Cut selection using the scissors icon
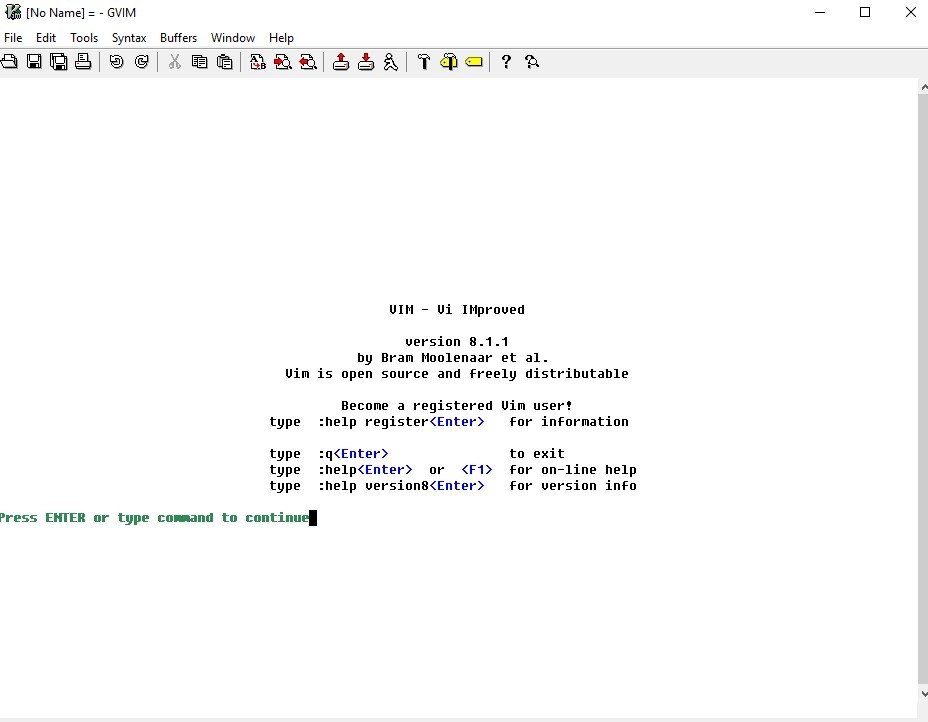Screen dimensions: 928x722 pyautogui.click(x=175, y=62)
